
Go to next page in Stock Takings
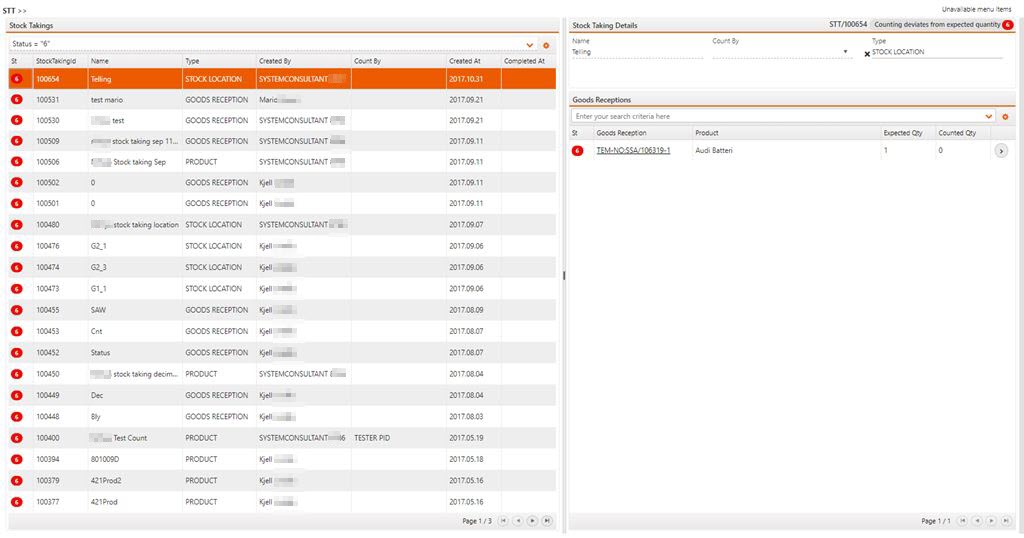(x=532, y=521)
